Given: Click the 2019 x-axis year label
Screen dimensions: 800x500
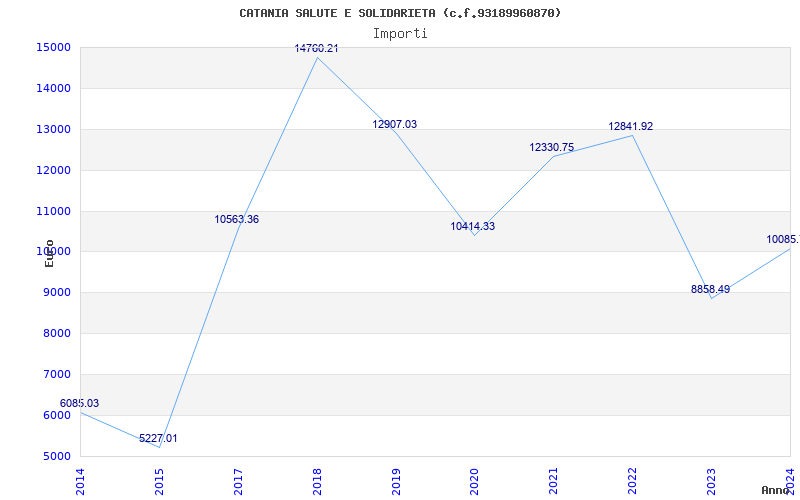Looking at the screenshot, I should click(396, 481).
